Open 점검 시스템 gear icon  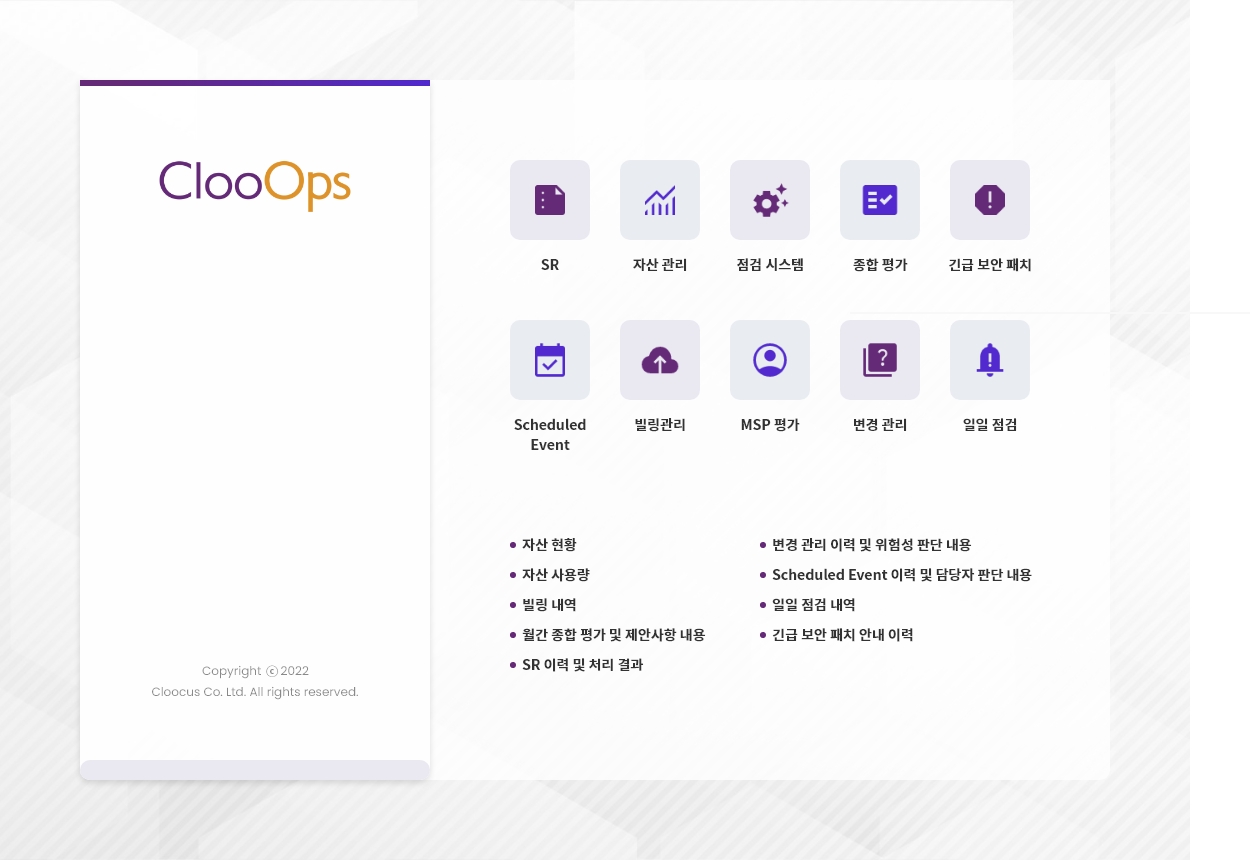tap(770, 200)
